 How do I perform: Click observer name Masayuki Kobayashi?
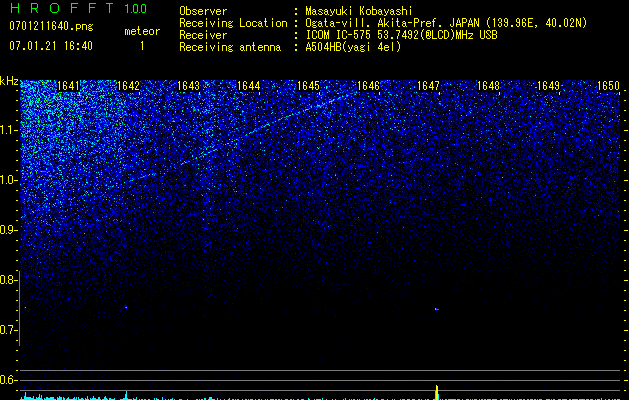(359, 11)
